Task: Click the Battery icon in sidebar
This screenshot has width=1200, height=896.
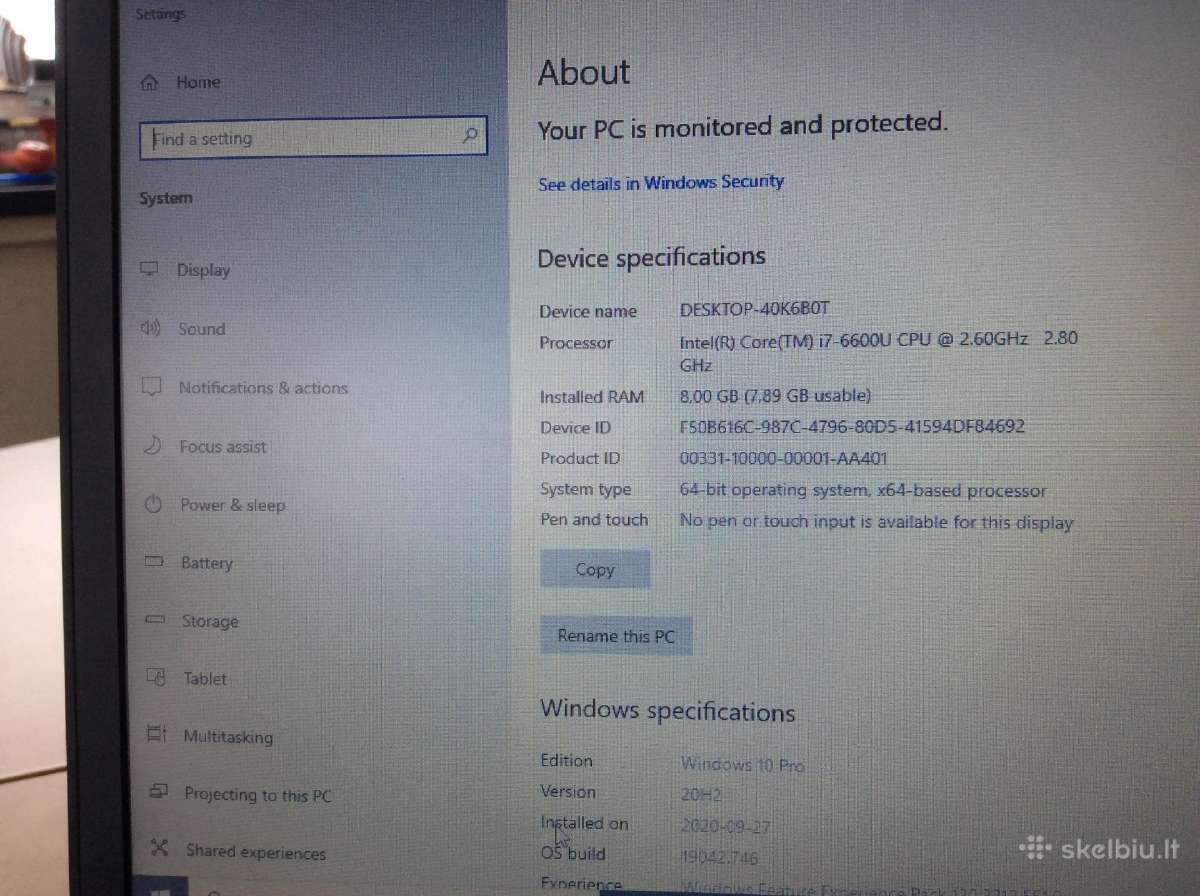Action: coord(154,562)
